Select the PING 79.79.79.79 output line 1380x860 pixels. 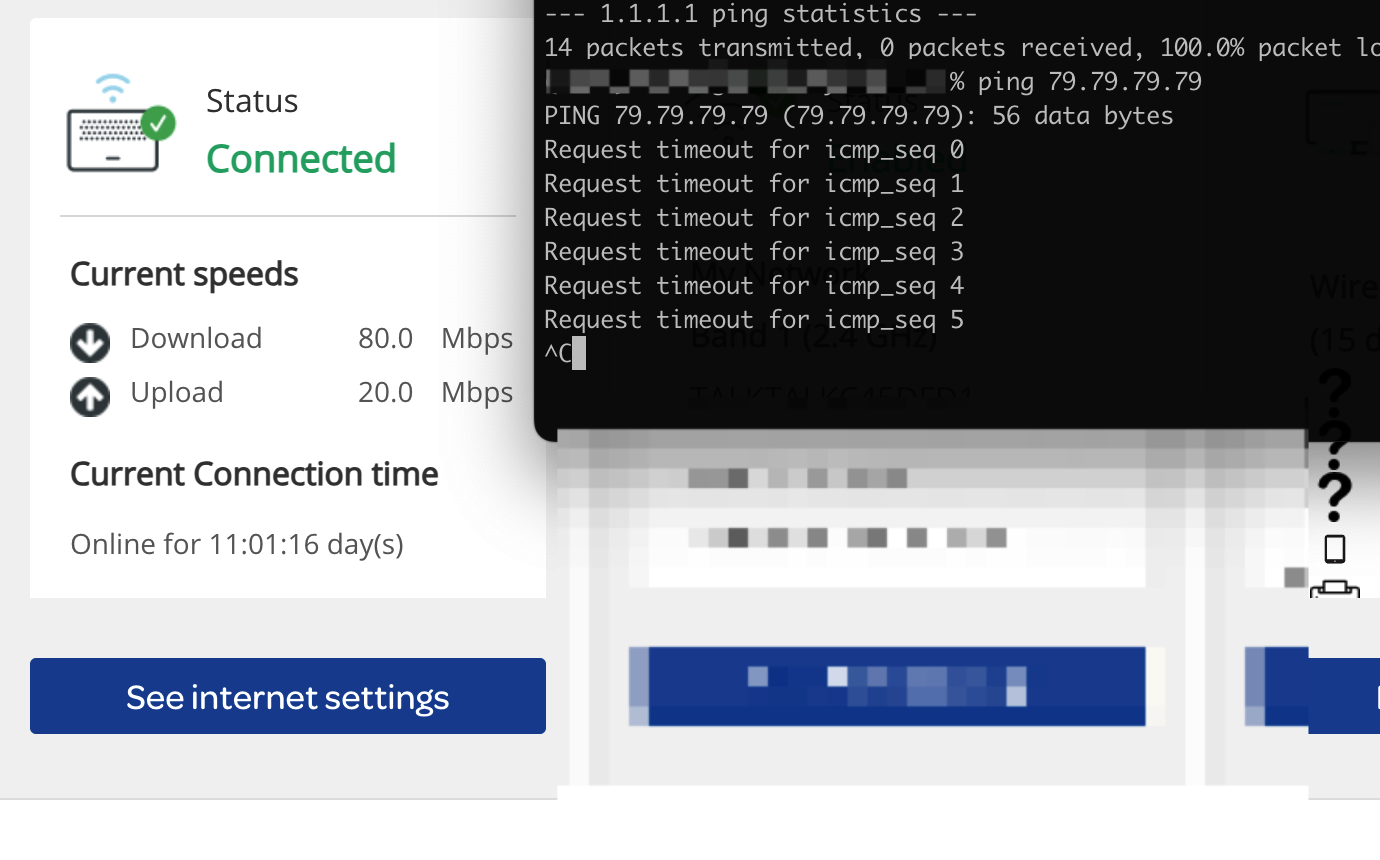click(858, 115)
